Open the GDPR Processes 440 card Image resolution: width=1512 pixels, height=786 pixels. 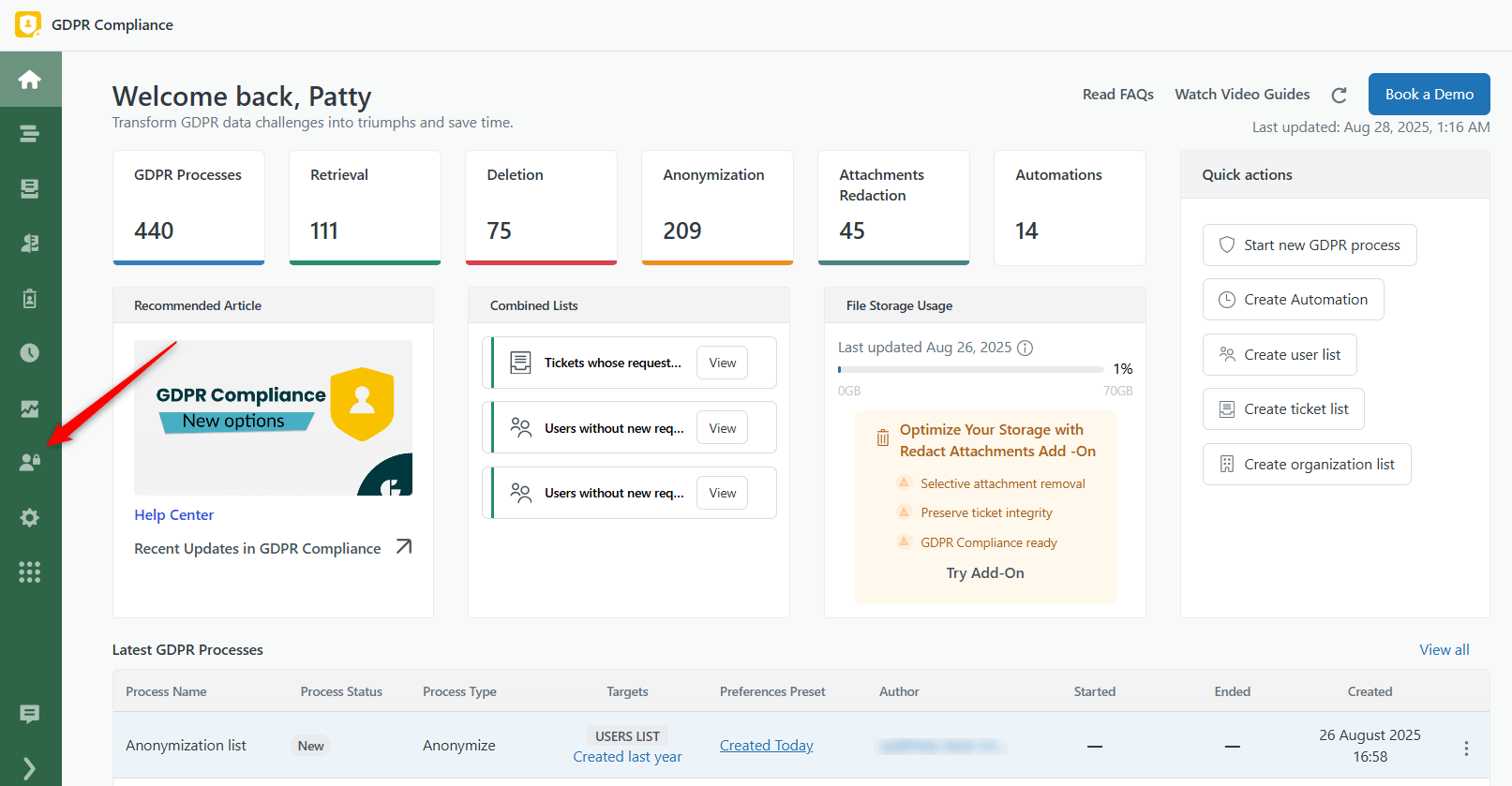(188, 207)
